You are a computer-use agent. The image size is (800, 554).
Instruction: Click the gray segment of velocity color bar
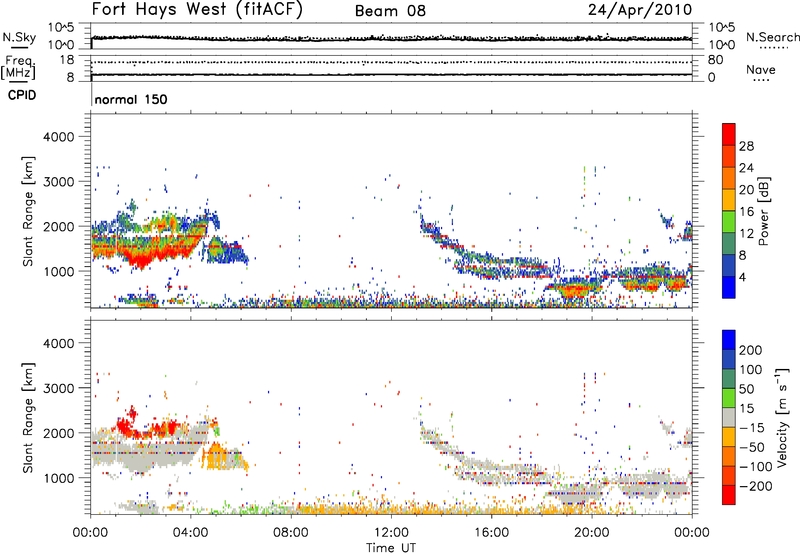(729, 418)
